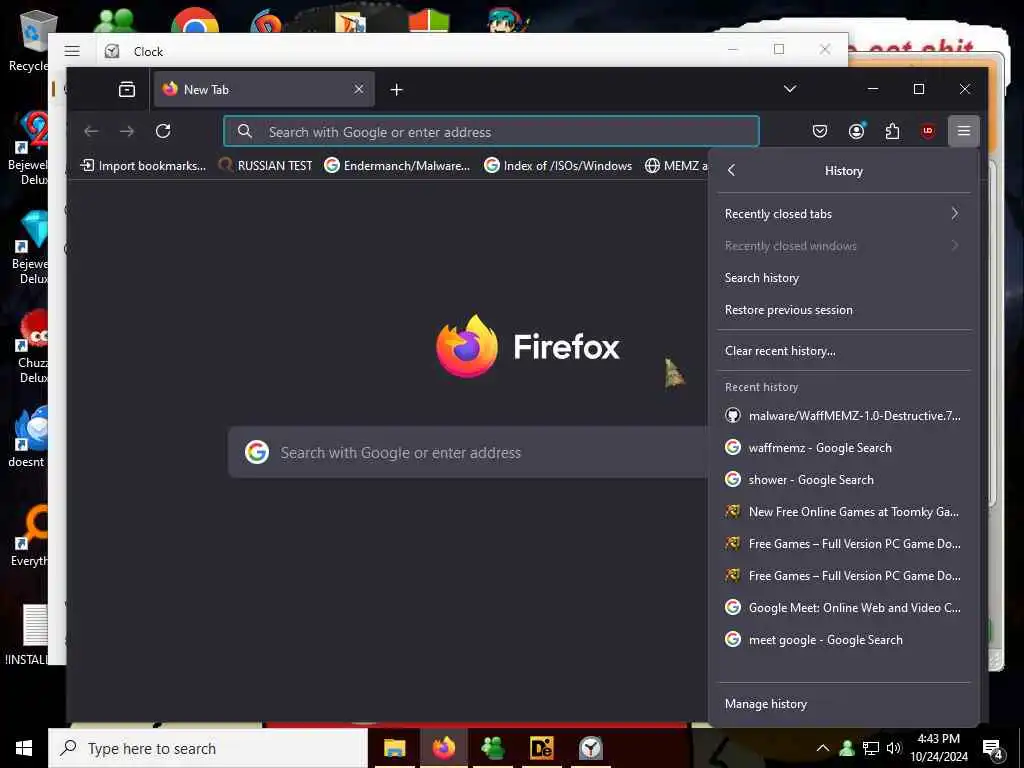This screenshot has width=1024, height=768.
Task: Open Endermanch/Malware... bookmark
Action: 397,166
